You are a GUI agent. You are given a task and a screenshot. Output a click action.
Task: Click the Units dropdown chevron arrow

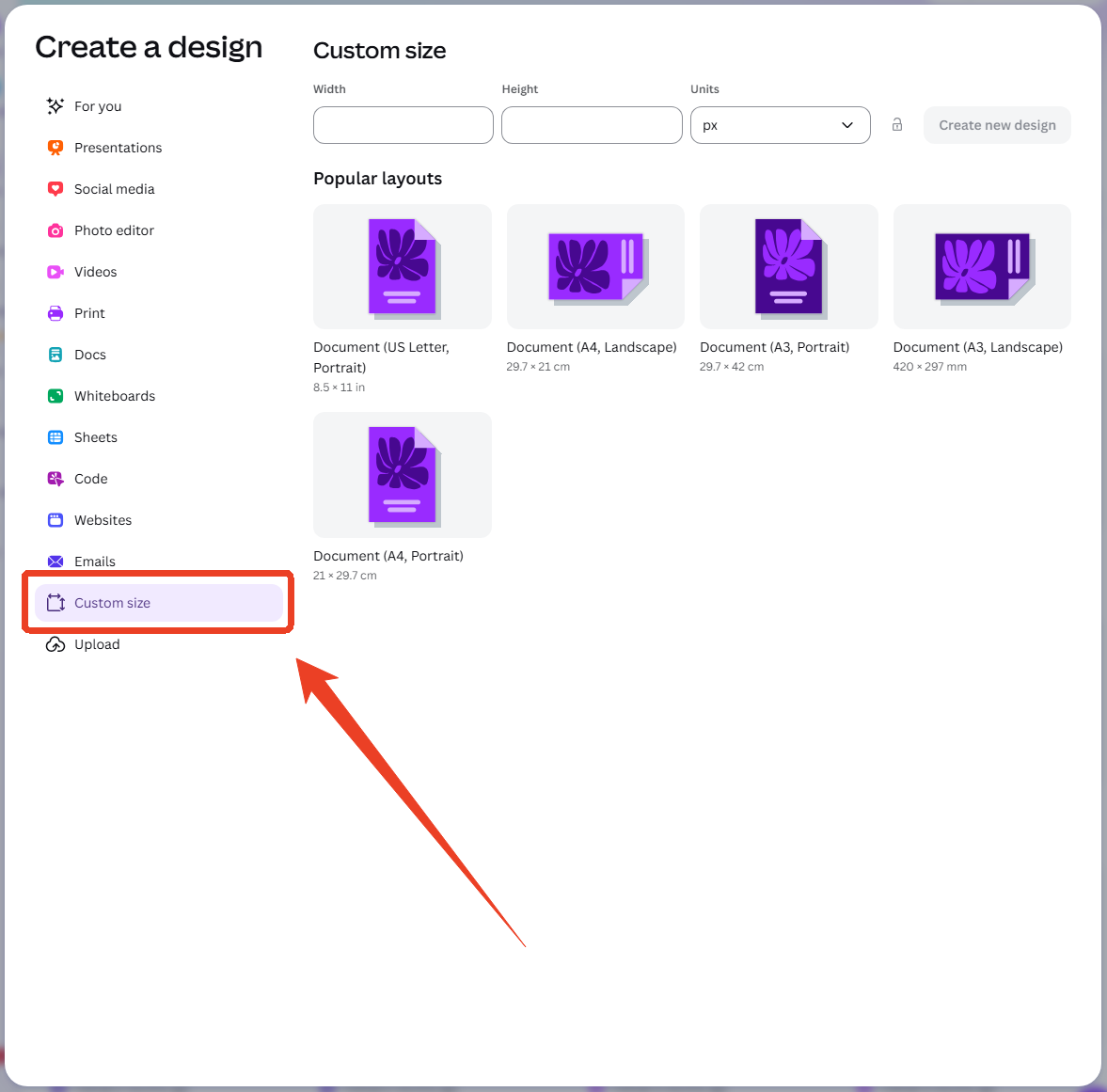[847, 125]
